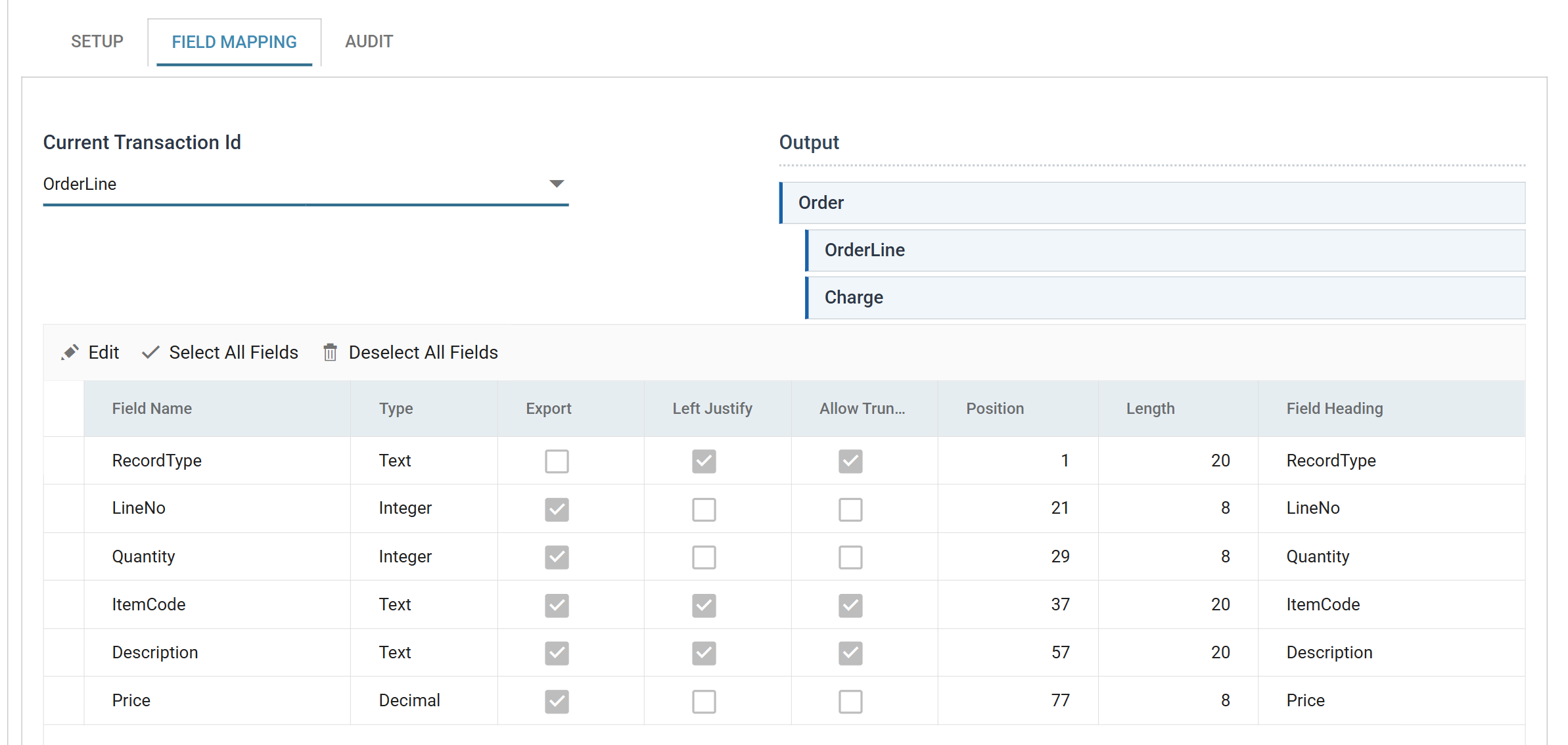Switch to the FIELD MAPPING tab
The image size is (1568, 745).
234,42
